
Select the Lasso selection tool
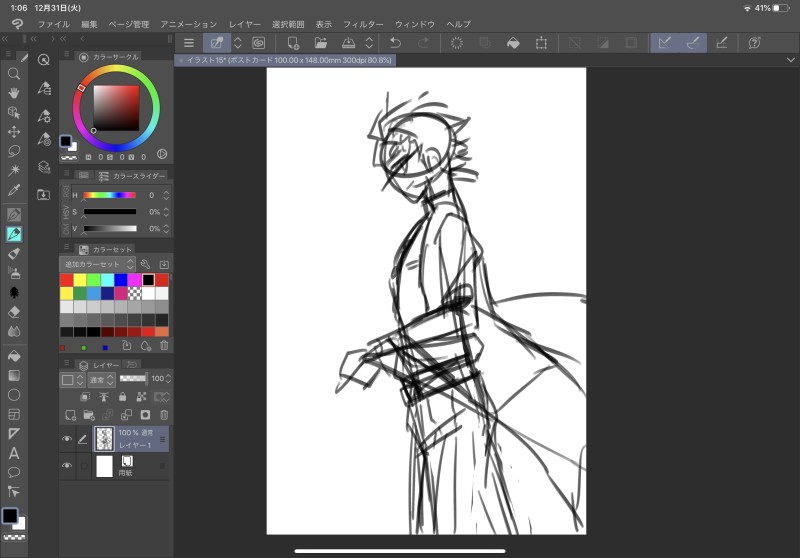click(x=14, y=151)
